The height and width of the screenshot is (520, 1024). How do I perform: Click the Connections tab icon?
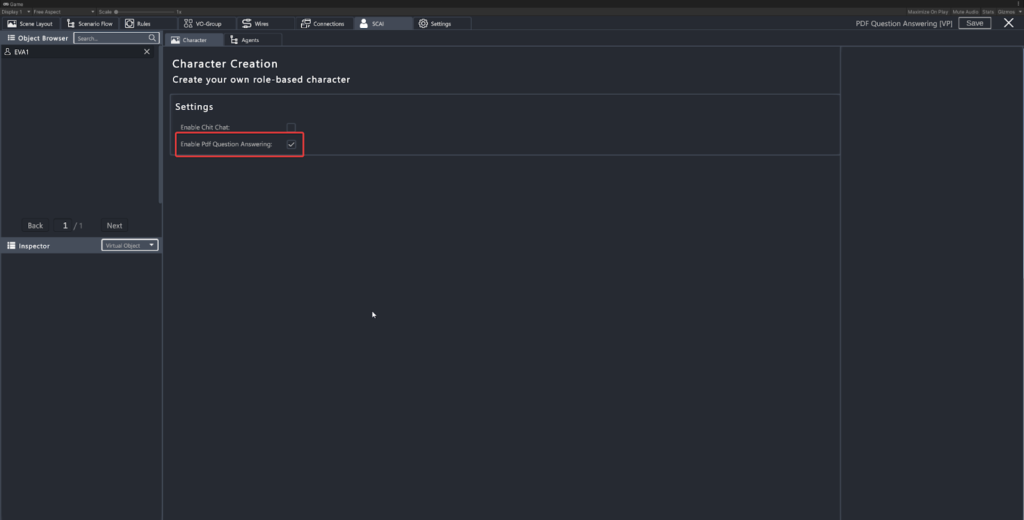[x=304, y=23]
